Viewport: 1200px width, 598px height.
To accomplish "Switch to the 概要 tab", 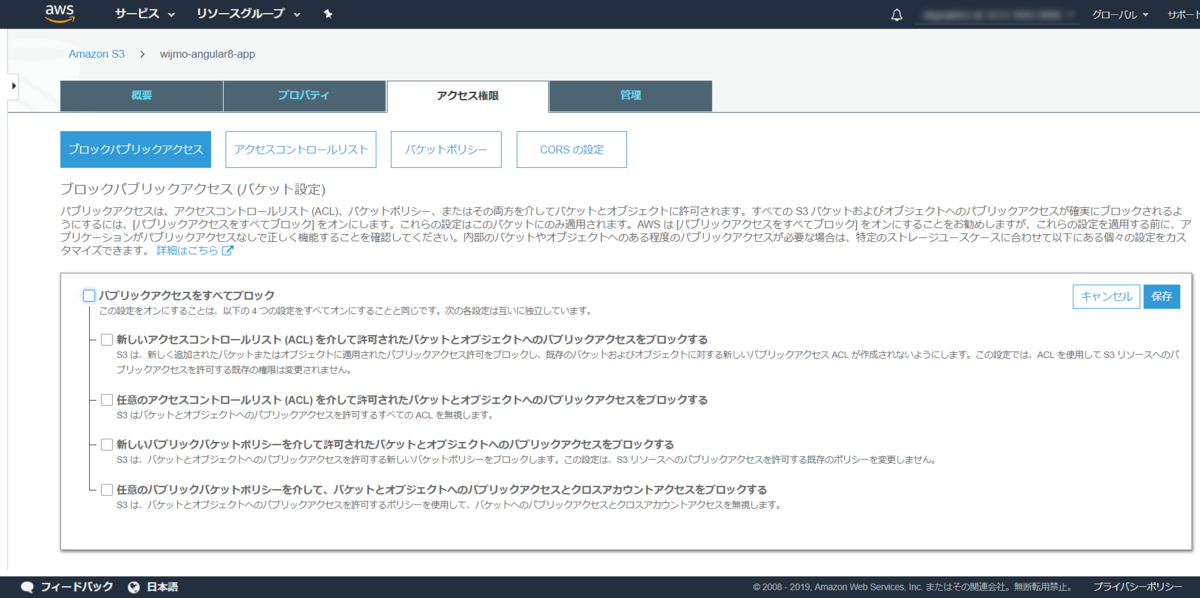I will click(142, 96).
